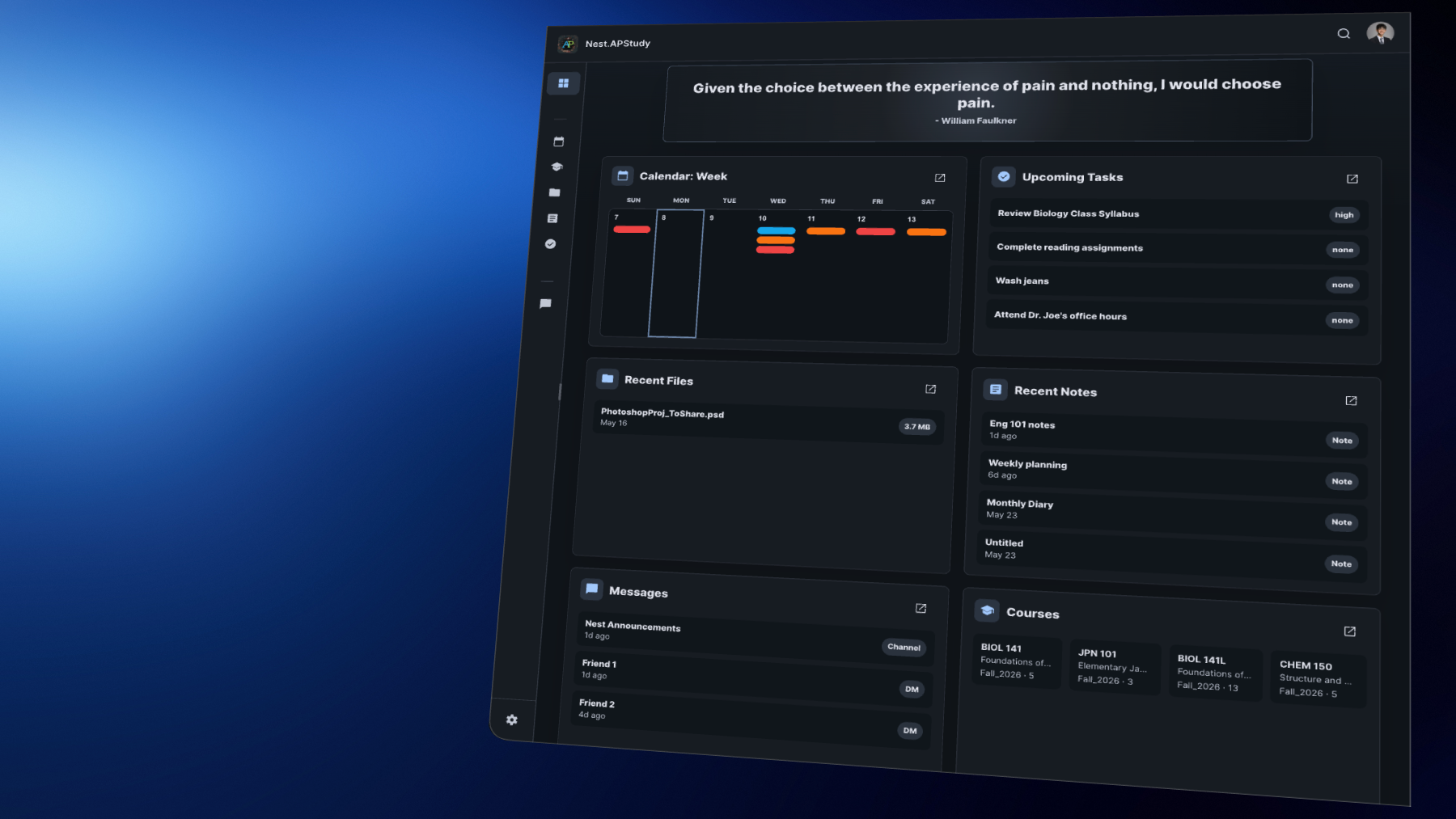Open courses graduation cap sidebar icon
The image size is (1456, 819).
pyautogui.click(x=557, y=167)
